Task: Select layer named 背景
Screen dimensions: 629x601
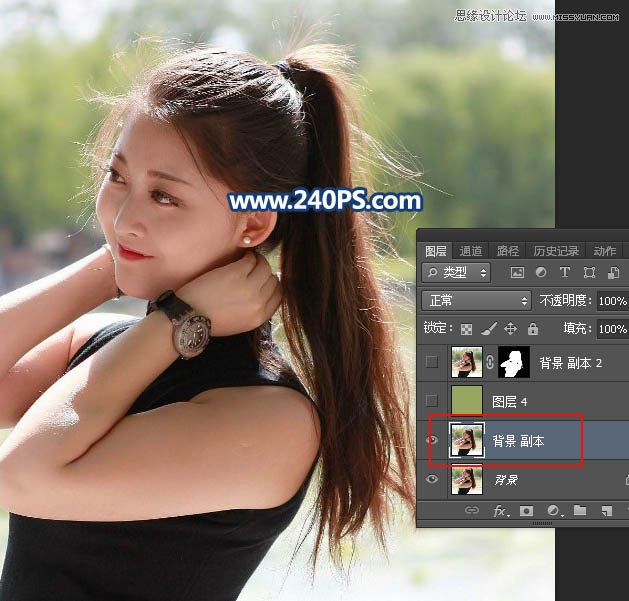Action: 505,480
